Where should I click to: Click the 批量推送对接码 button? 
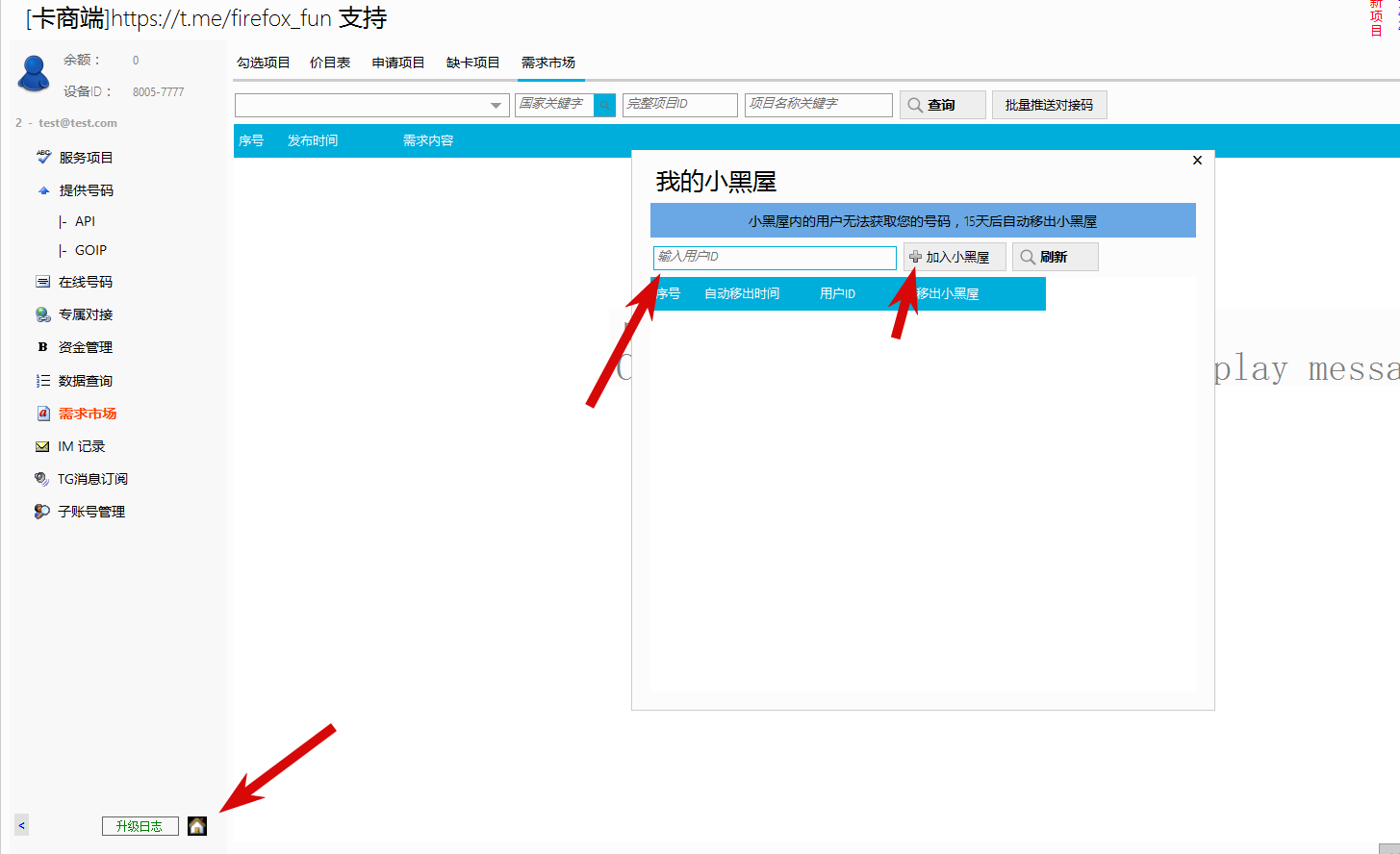click(x=1050, y=105)
